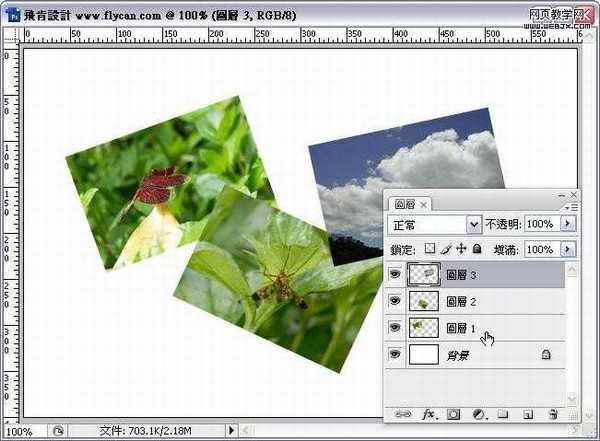Image resolution: width=600 pixels, height=441 pixels.
Task: Lock position move icon
Action: [461, 249]
